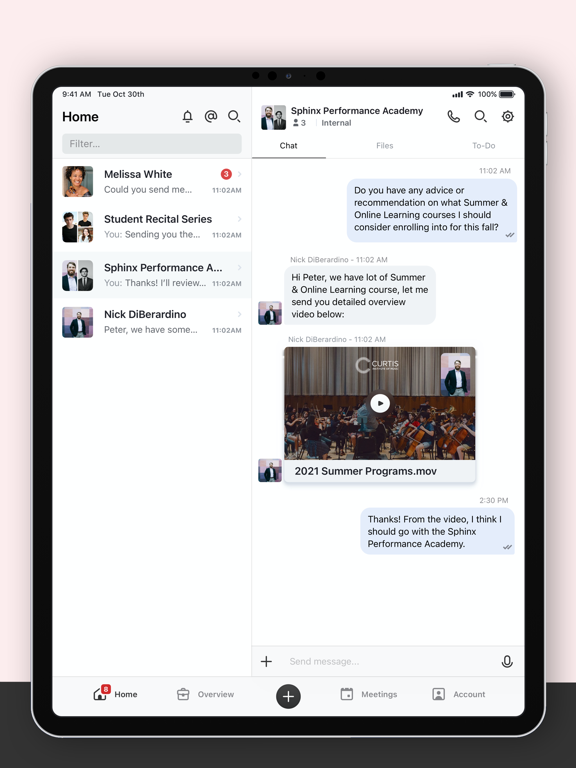576x768 pixels.
Task: Tap Nick's avatar beside the video attachment
Action: pyautogui.click(x=270, y=470)
